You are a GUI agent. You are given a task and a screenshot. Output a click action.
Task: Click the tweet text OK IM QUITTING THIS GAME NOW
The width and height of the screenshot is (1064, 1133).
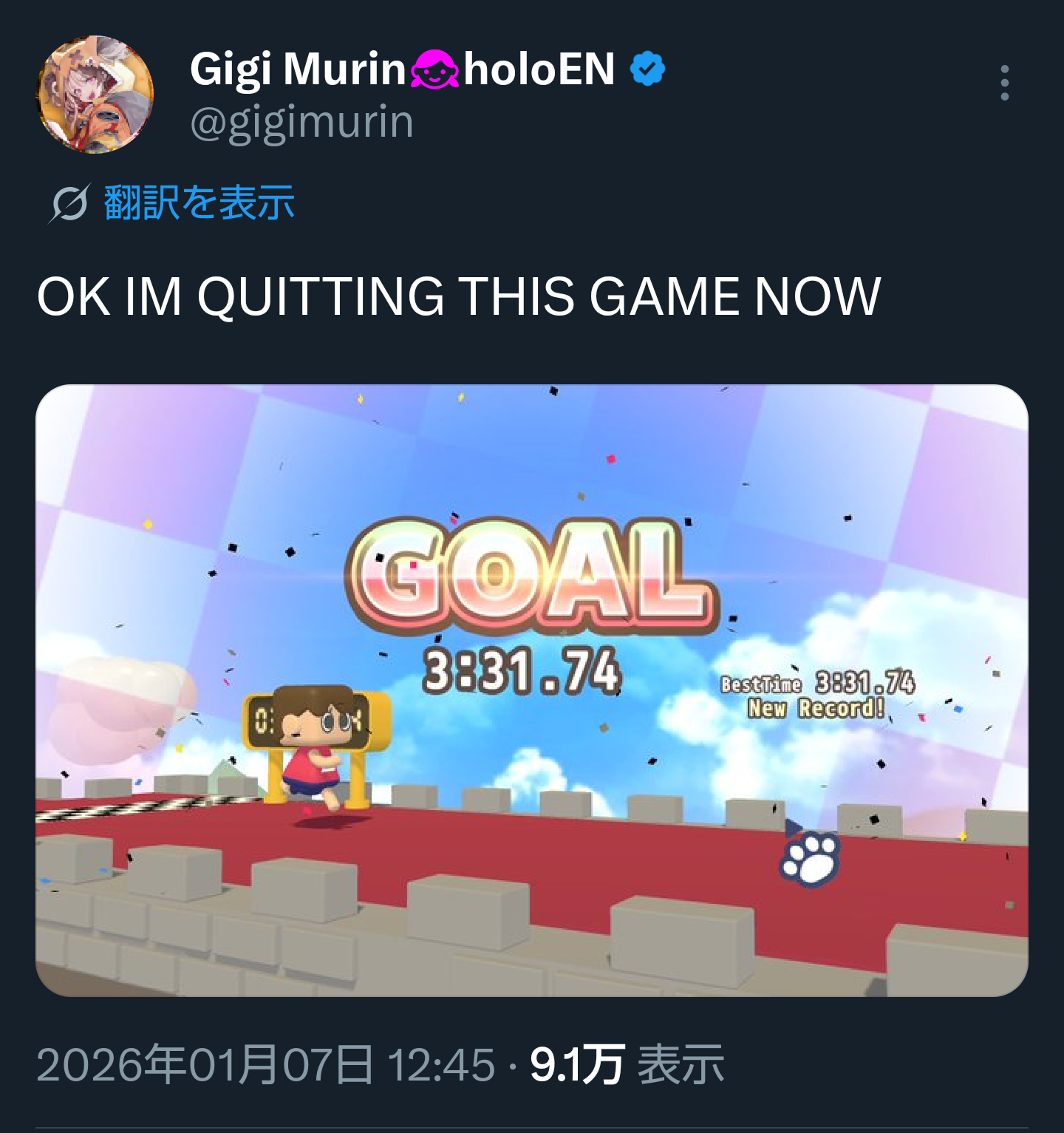pyautogui.click(x=459, y=297)
